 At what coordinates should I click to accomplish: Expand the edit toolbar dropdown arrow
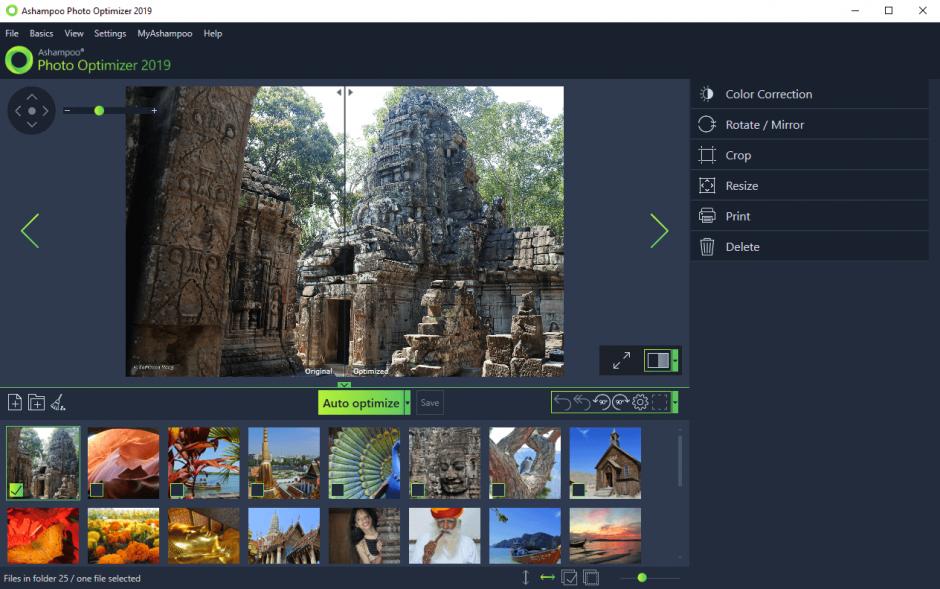point(675,402)
